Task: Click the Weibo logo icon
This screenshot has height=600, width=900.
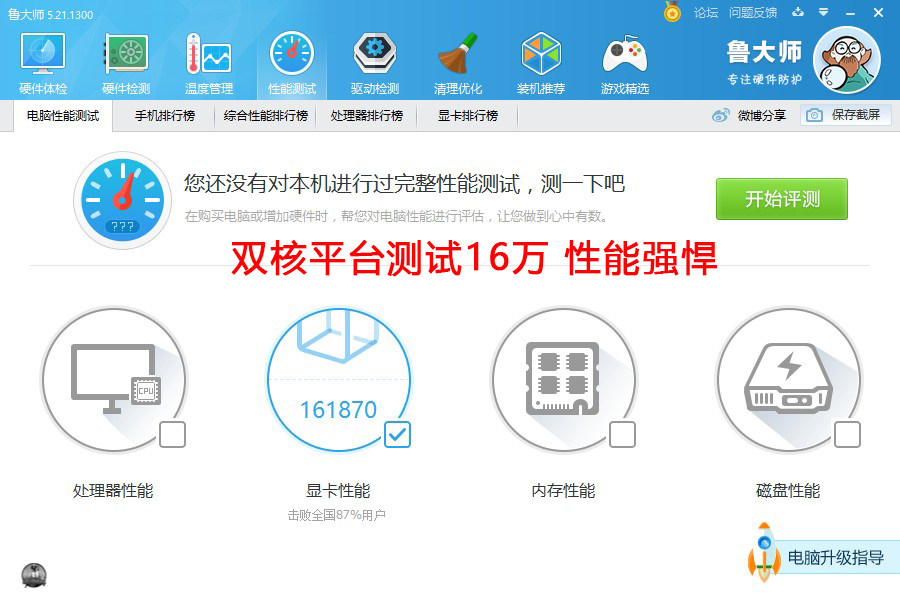Action: click(720, 115)
